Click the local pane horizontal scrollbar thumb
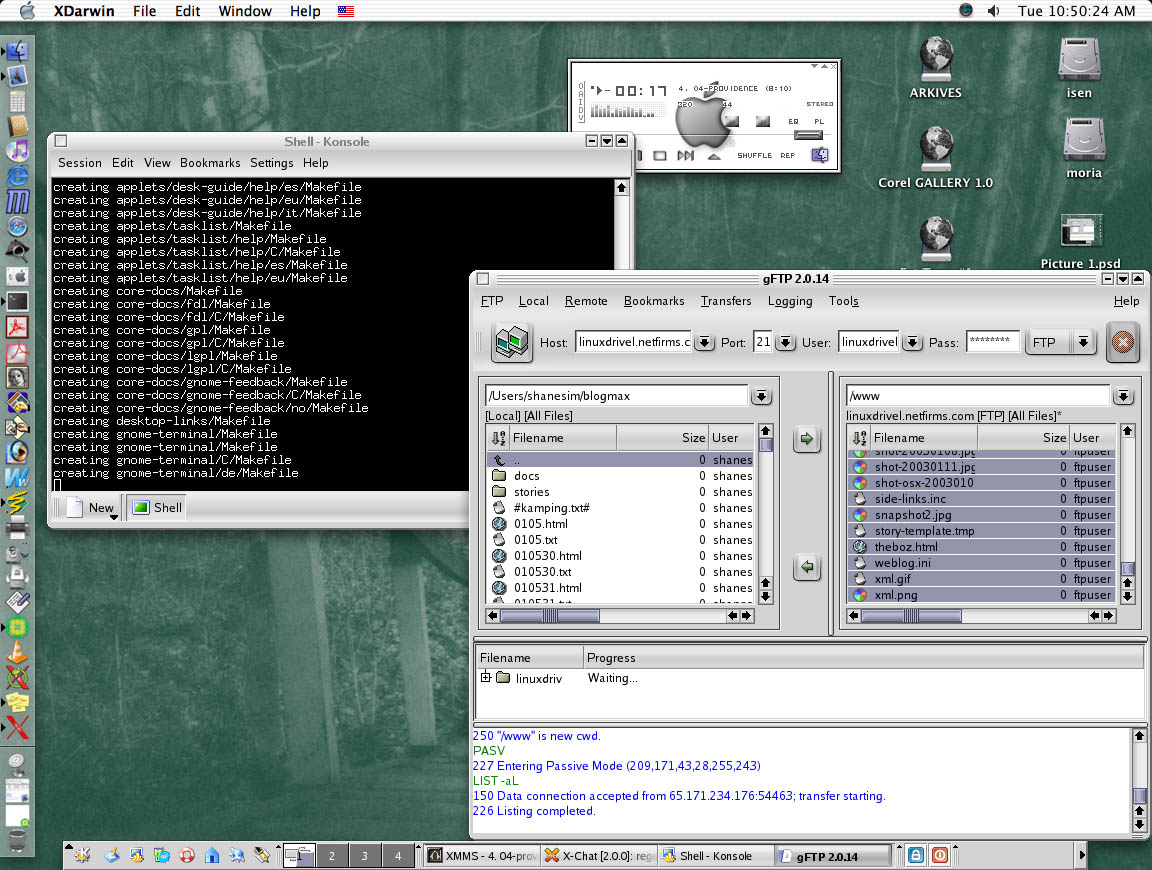1152x870 pixels. pyautogui.click(x=550, y=616)
